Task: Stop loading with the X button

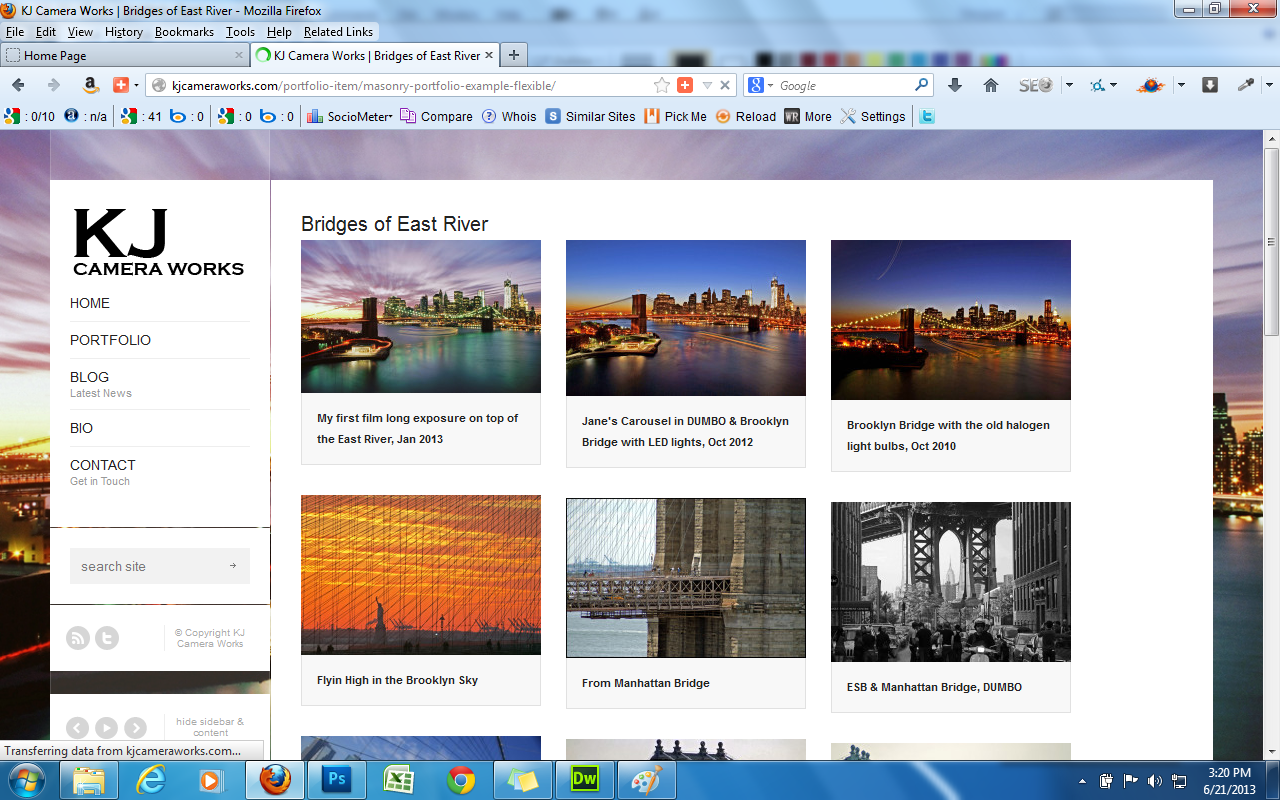Action: pyautogui.click(x=726, y=85)
